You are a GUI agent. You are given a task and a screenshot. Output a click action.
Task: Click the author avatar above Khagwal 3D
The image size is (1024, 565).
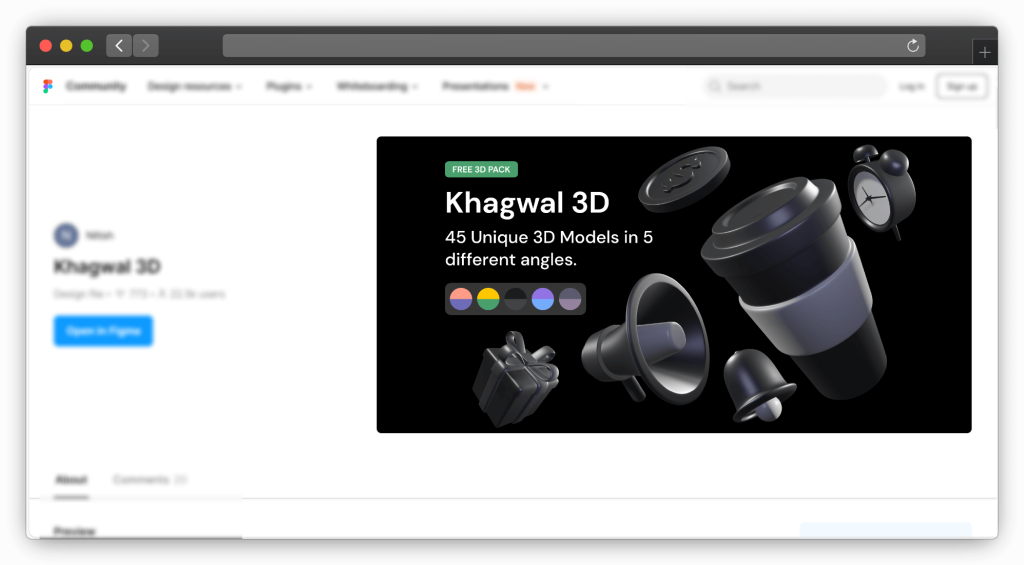point(66,235)
